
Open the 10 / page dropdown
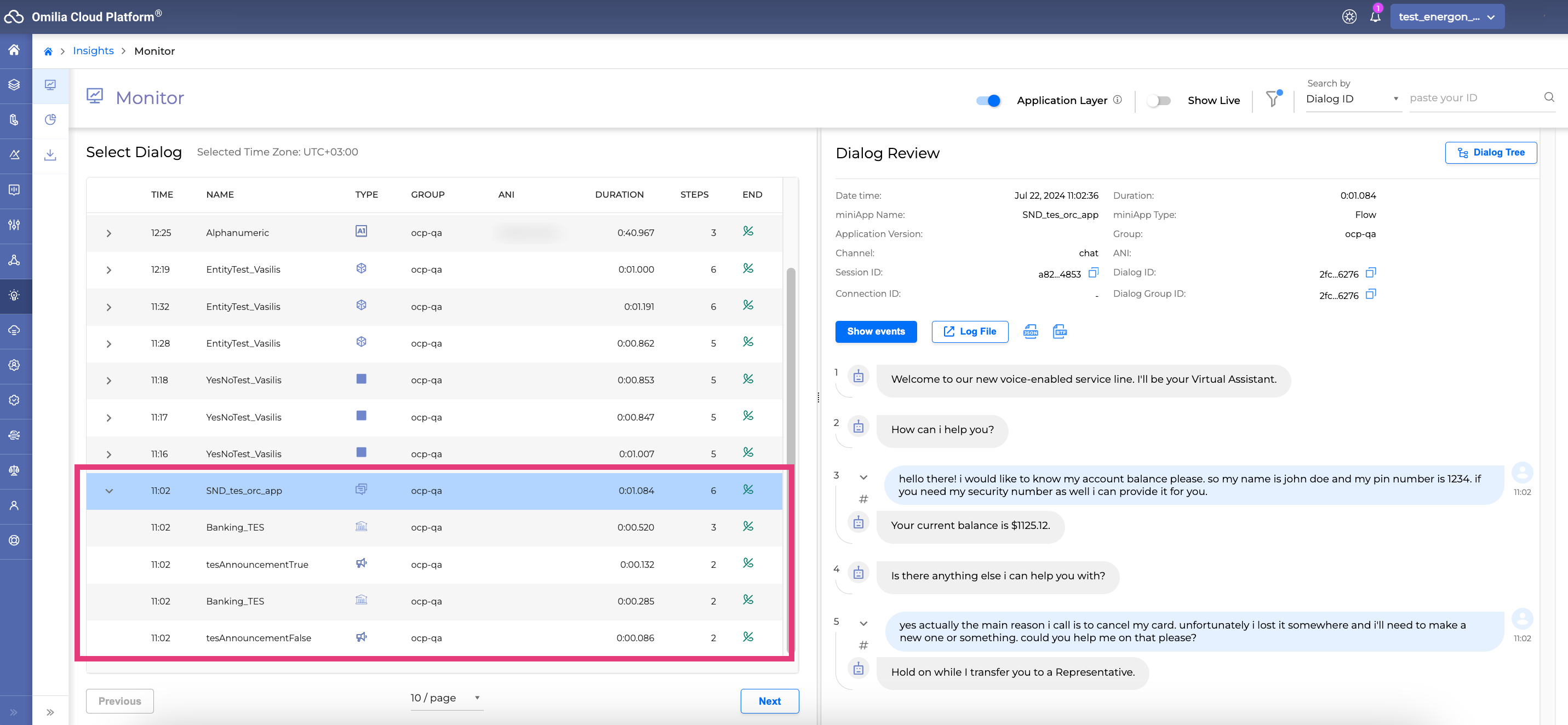coord(445,698)
